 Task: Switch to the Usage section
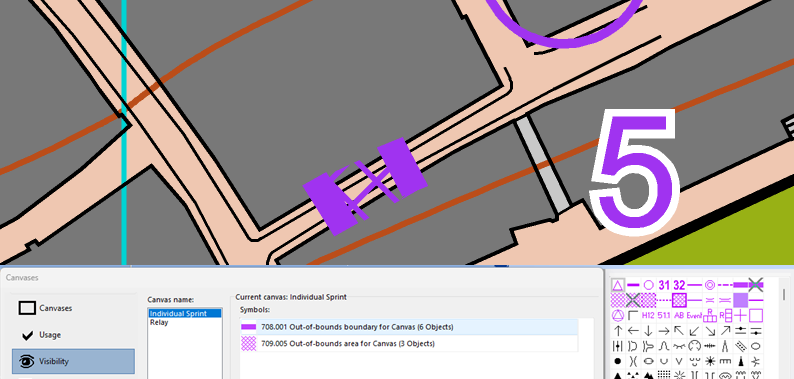point(73,335)
